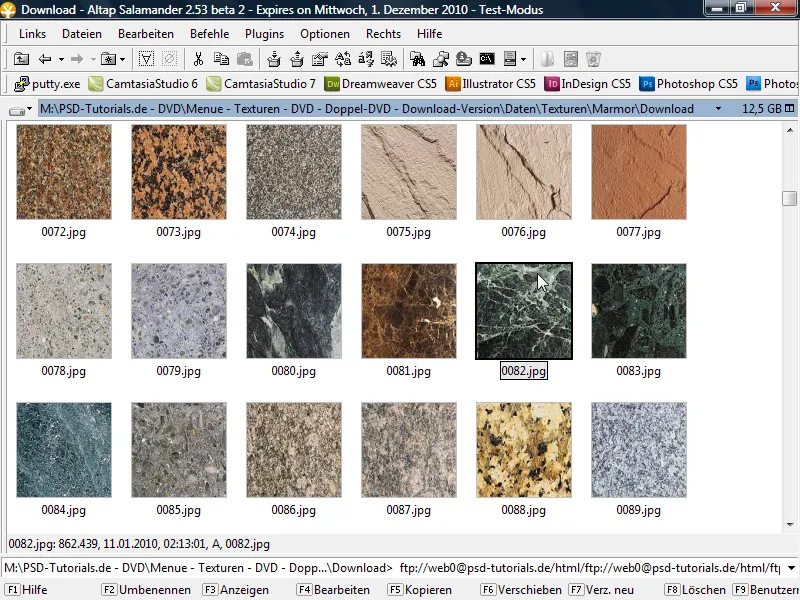This screenshot has width=800, height=600.
Task: Open Find Files binoculars icon
Action: (417, 59)
